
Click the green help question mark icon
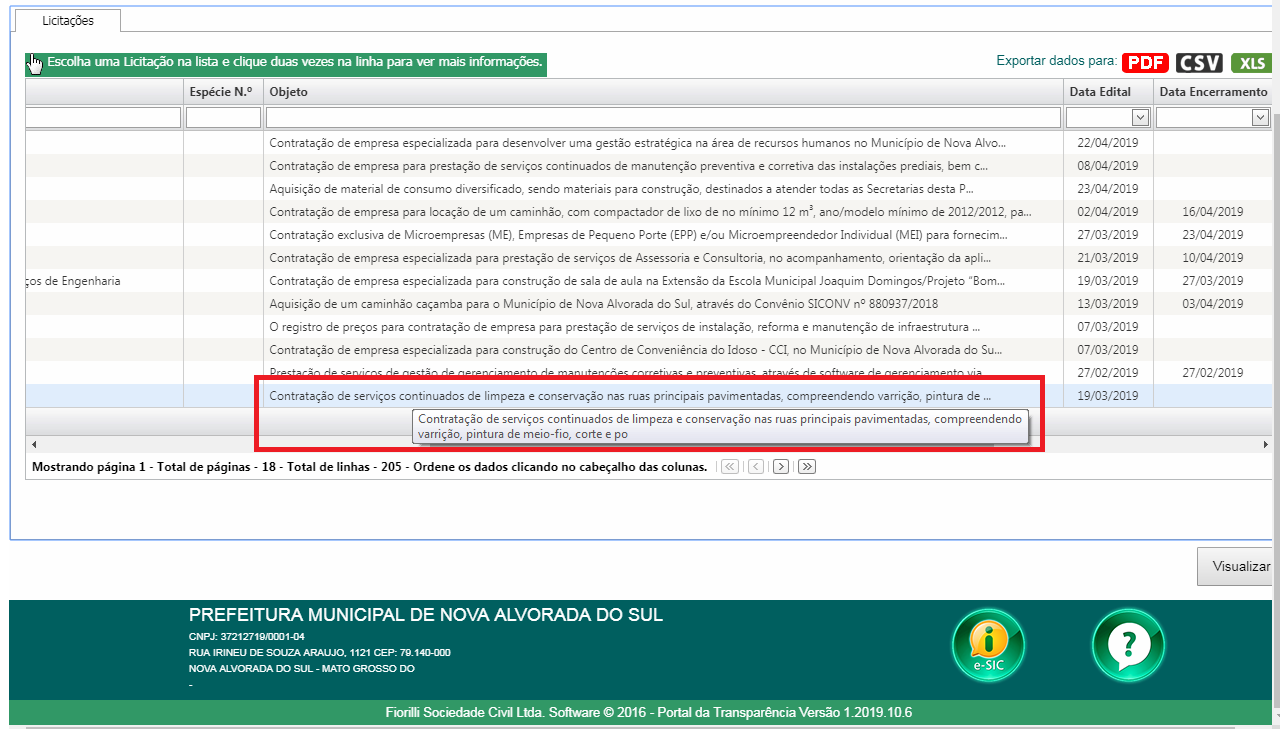(x=1128, y=645)
